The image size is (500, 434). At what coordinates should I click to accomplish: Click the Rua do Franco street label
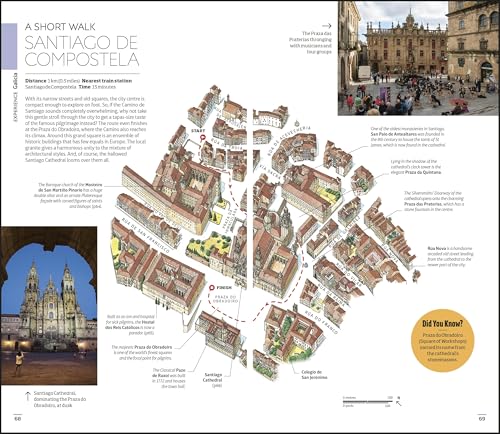pos(321,322)
